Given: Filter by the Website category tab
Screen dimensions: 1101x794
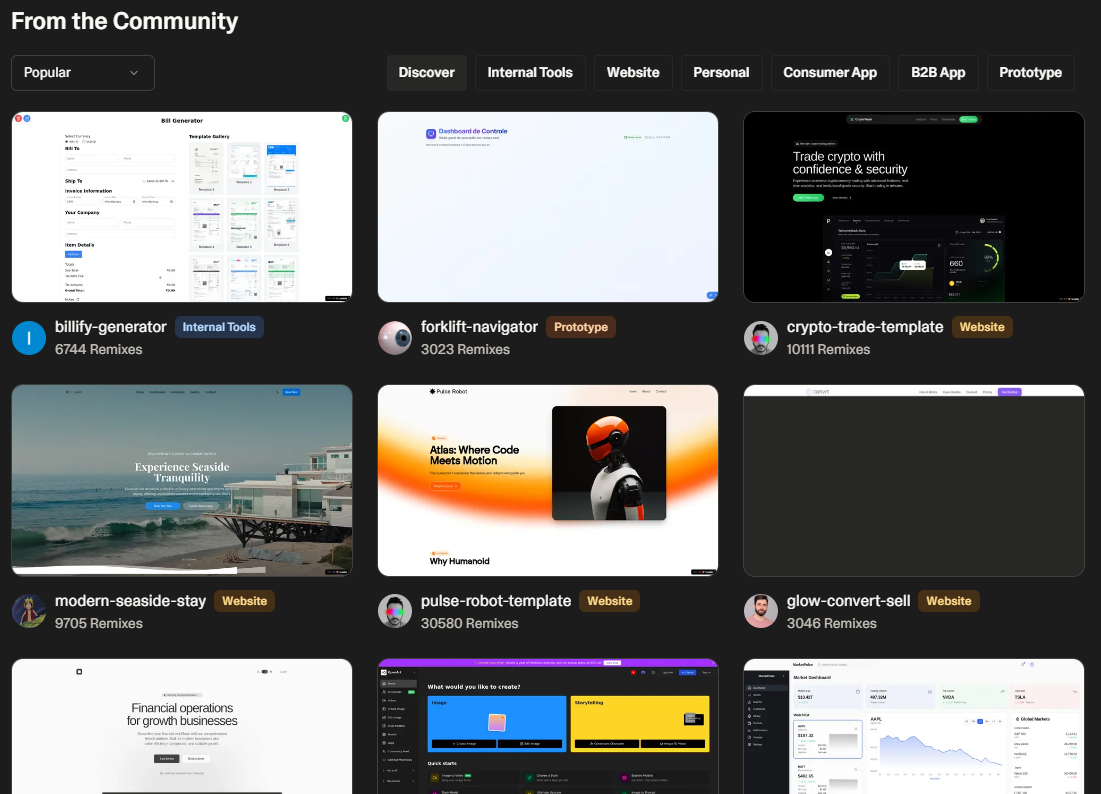Looking at the screenshot, I should point(633,73).
